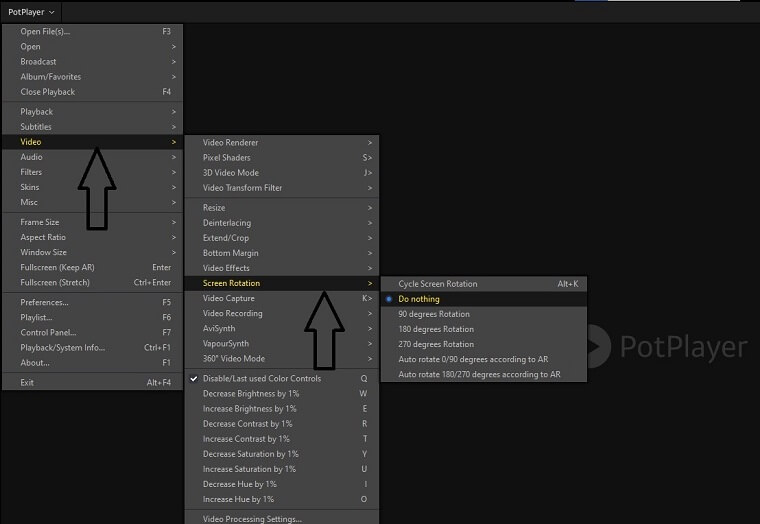Choose Open File(s)... menu entry
This screenshot has width=760, height=524.
pyautogui.click(x=93, y=32)
